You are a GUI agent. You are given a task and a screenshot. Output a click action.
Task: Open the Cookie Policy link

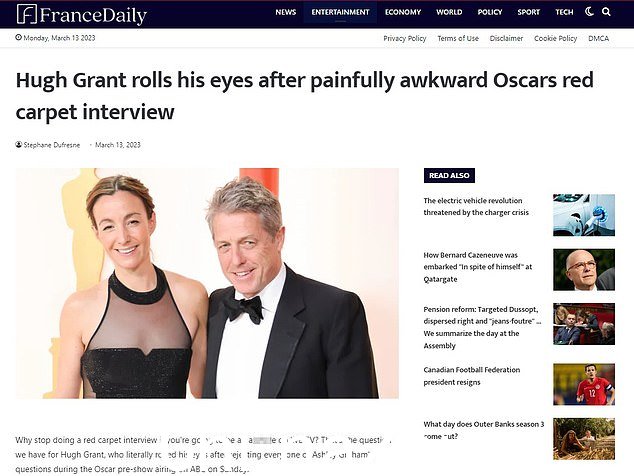pyautogui.click(x=555, y=38)
